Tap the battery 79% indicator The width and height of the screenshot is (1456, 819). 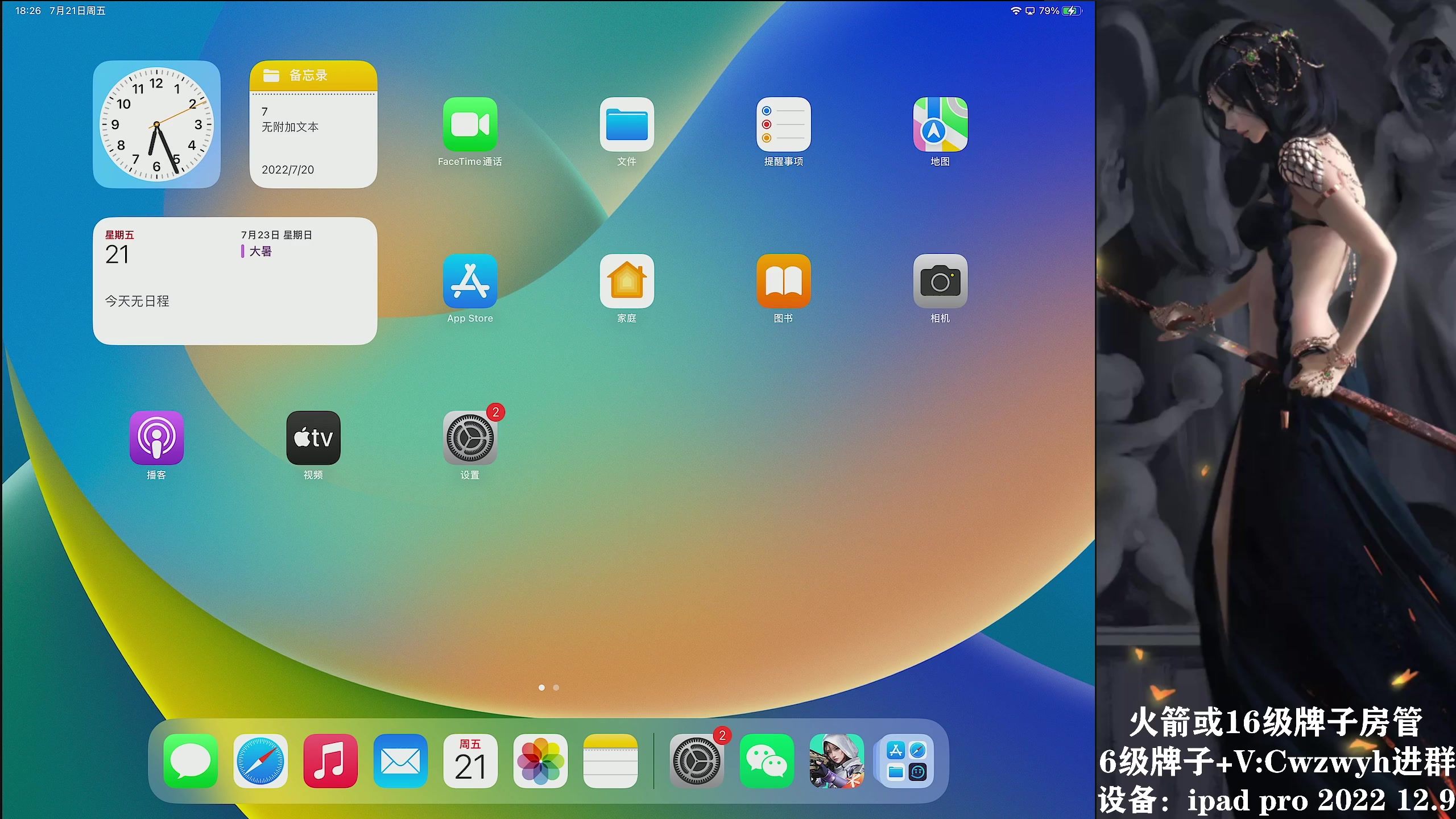[1060, 11]
